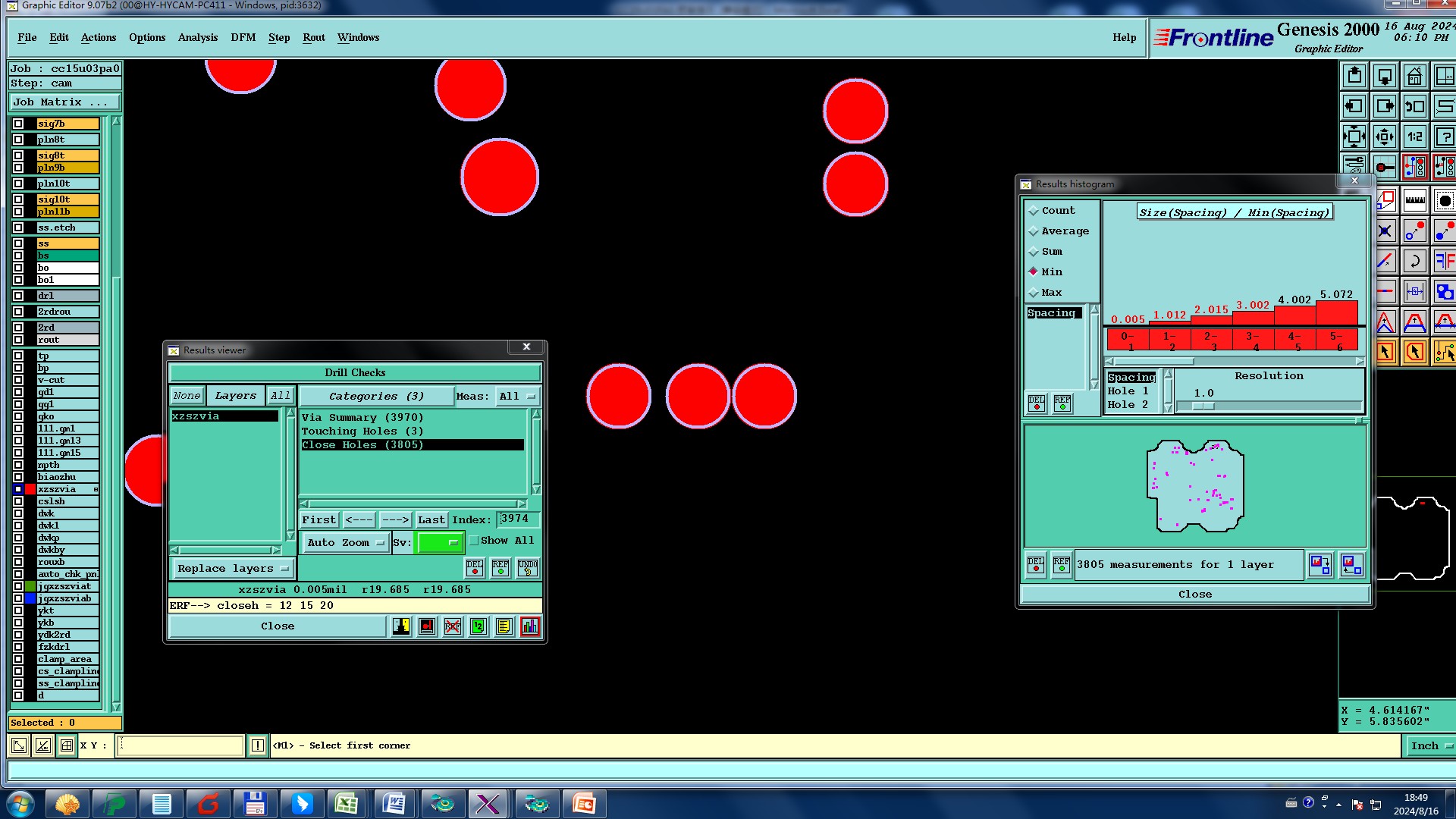
Task: Open the Analysis menu
Action: 197,37
